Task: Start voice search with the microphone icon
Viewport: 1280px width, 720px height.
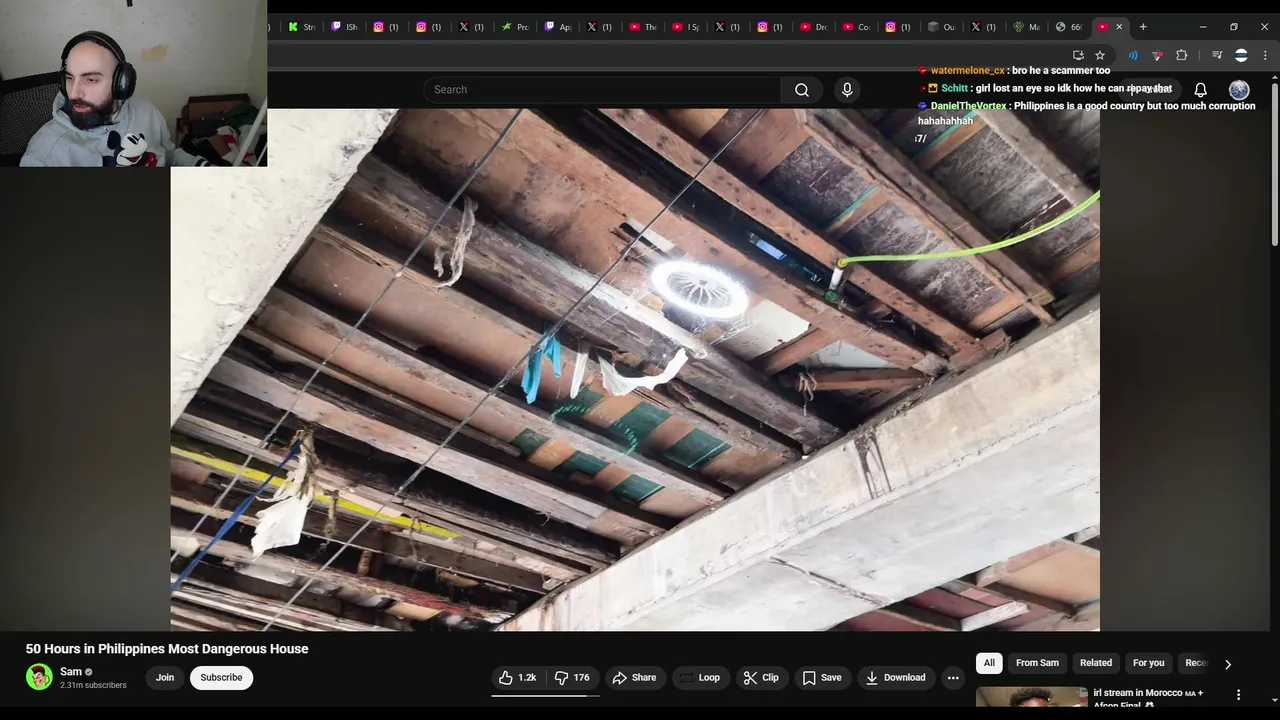Action: 847,90
